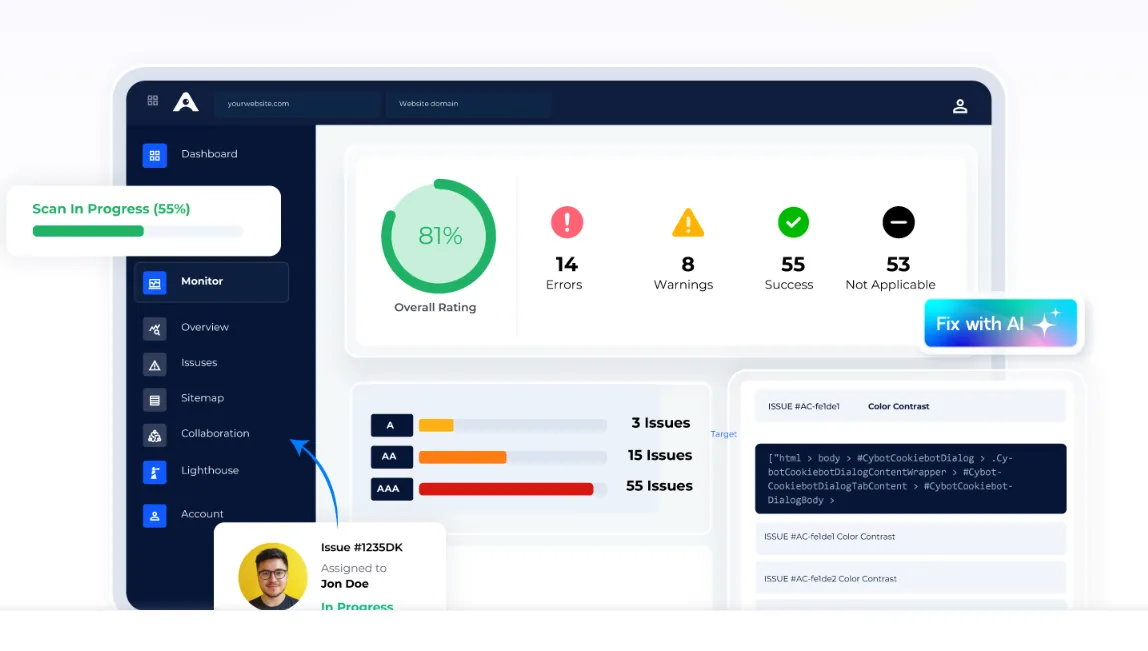This screenshot has height=651, width=1148.
Task: Open the Monitor menu item
Action: (211, 282)
